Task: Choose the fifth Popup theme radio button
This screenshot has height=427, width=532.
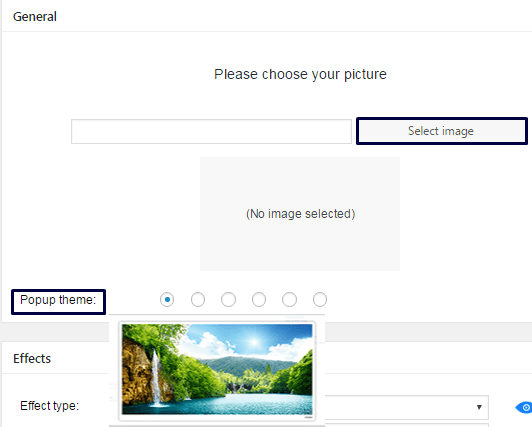Action: [289, 299]
